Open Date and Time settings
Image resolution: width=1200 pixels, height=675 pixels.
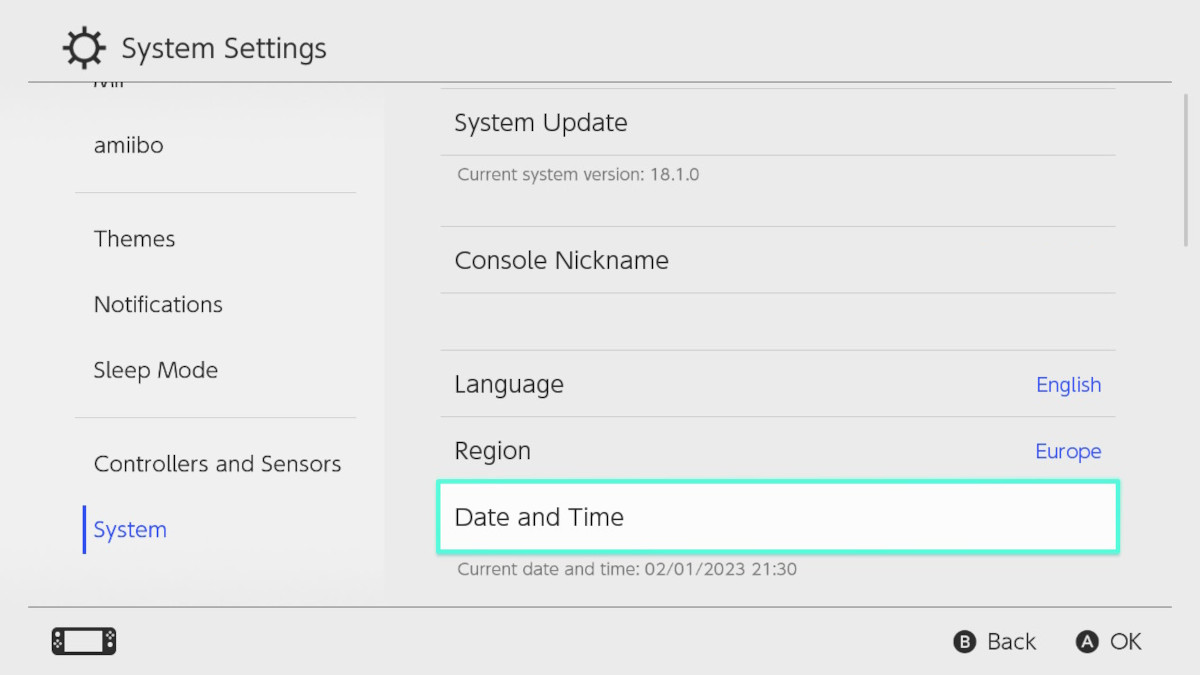coord(539,517)
